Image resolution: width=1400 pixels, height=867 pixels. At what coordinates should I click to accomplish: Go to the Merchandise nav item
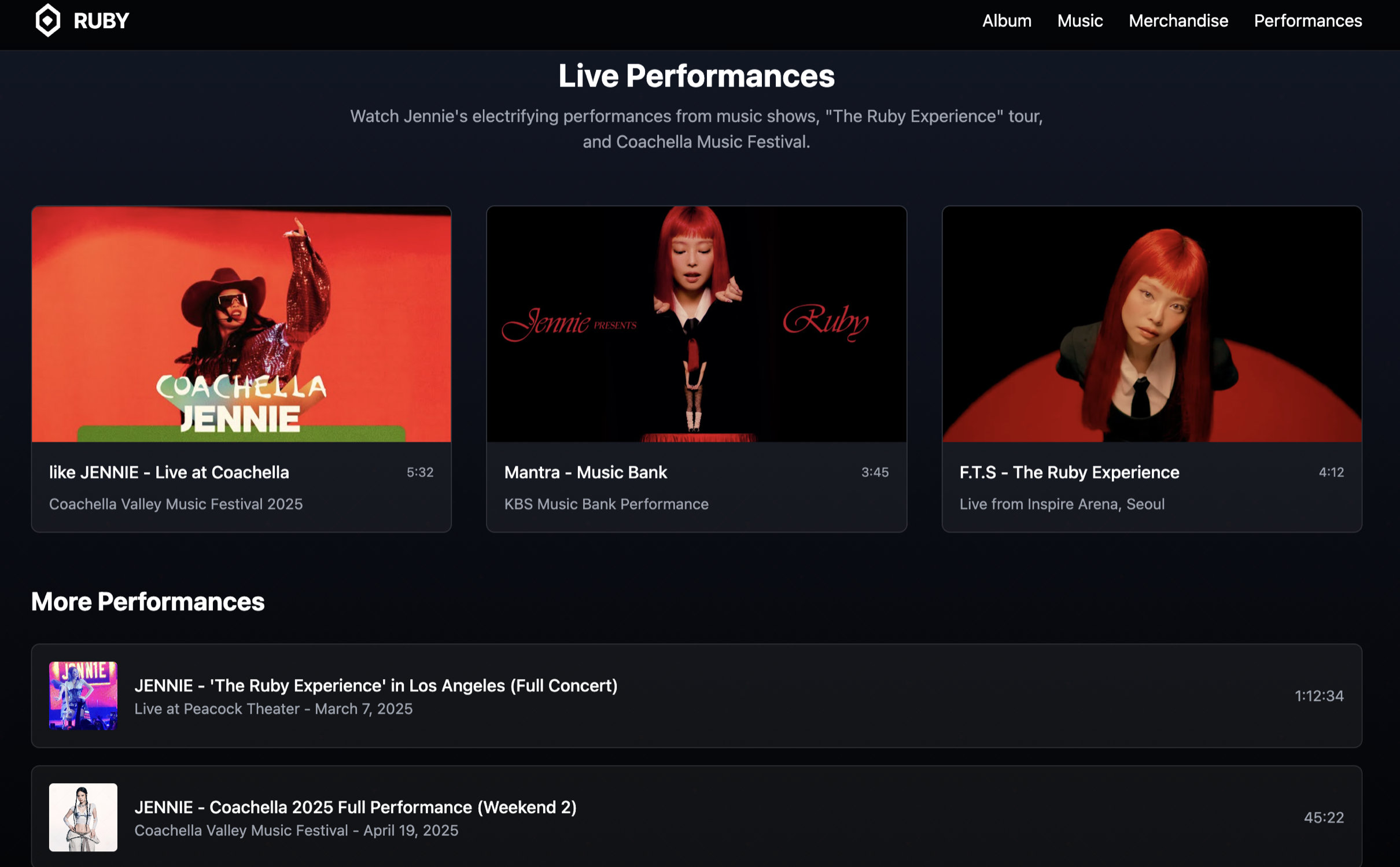1178,21
